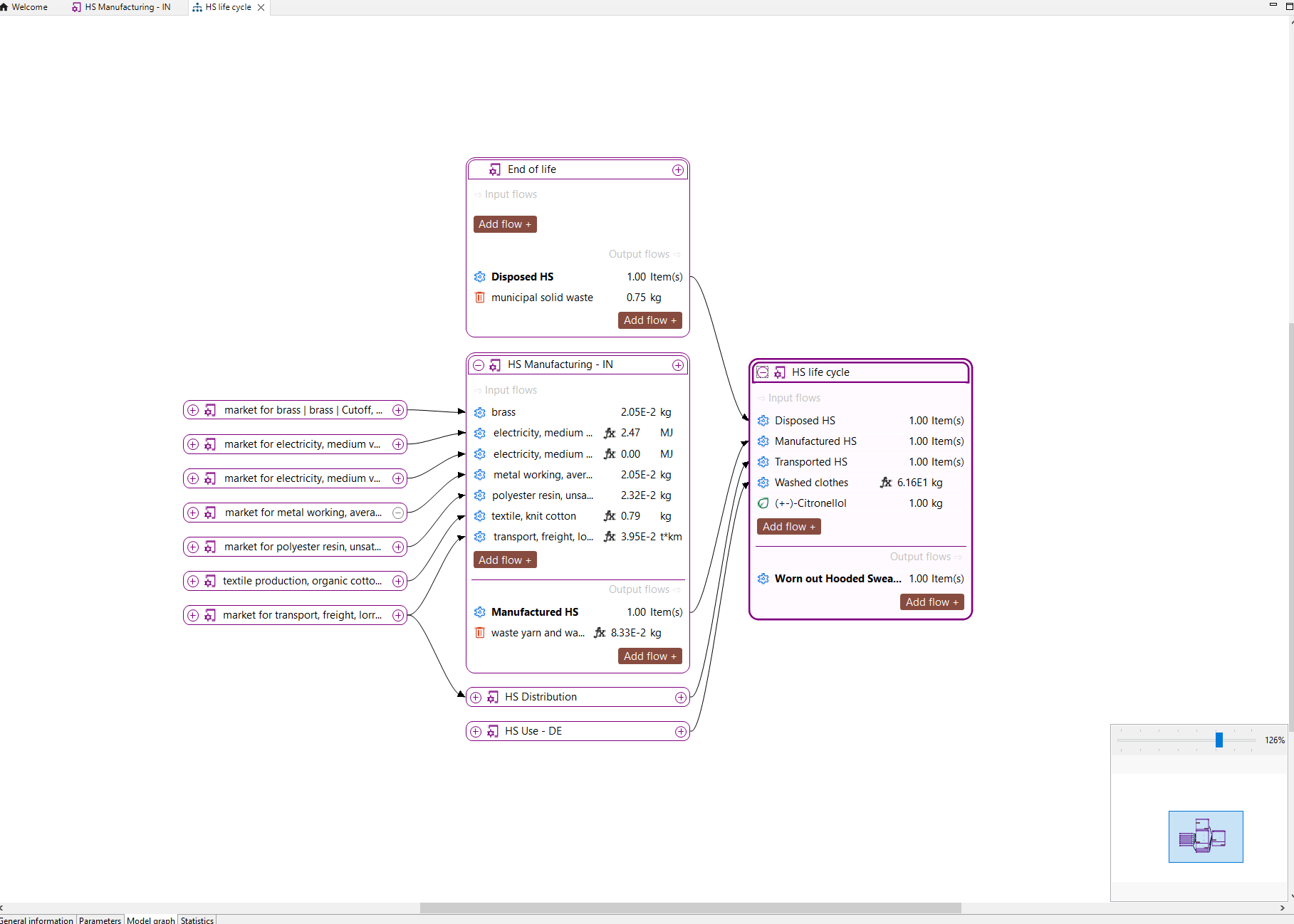Image resolution: width=1294 pixels, height=924 pixels.
Task: Add an output flow to HS life cycle
Action: [932, 602]
